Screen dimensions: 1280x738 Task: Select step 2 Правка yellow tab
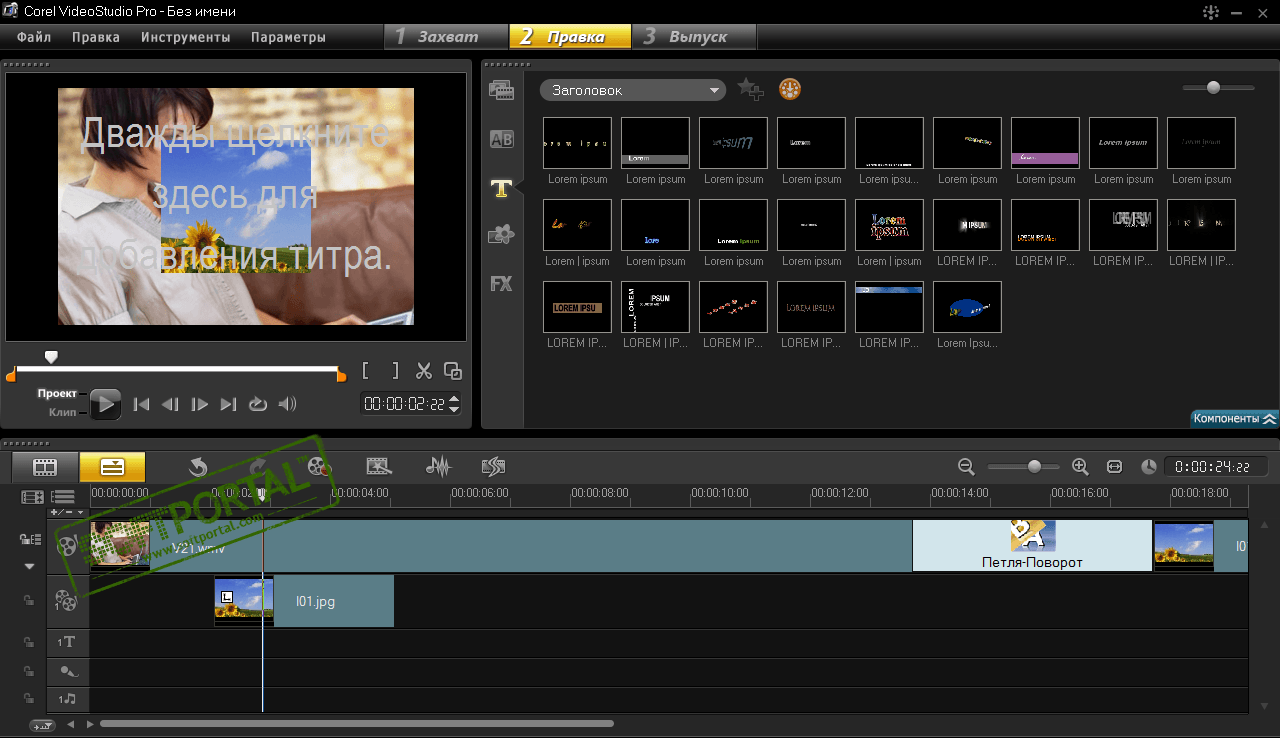click(x=571, y=37)
